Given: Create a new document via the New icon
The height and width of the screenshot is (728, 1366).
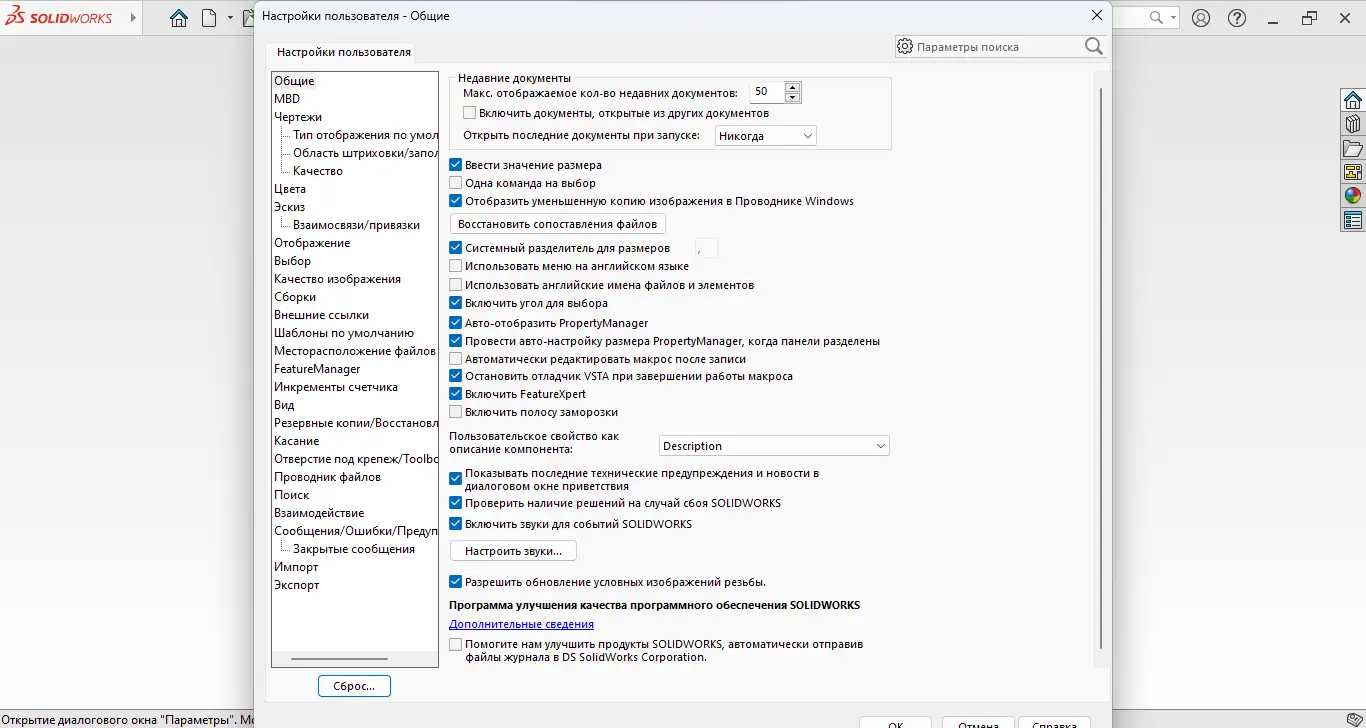Looking at the screenshot, I should point(208,18).
